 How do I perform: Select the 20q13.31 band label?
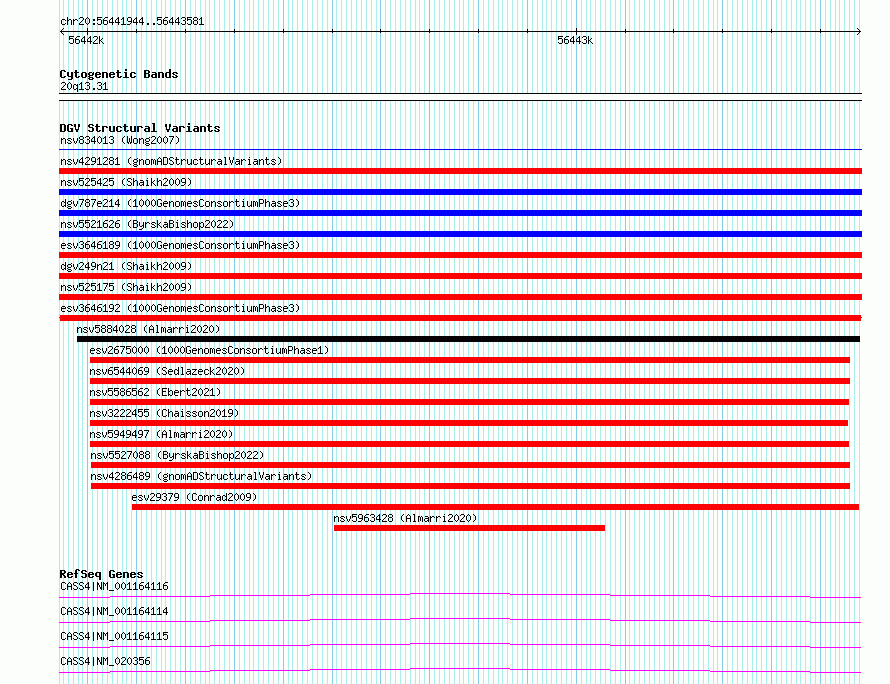point(84,86)
